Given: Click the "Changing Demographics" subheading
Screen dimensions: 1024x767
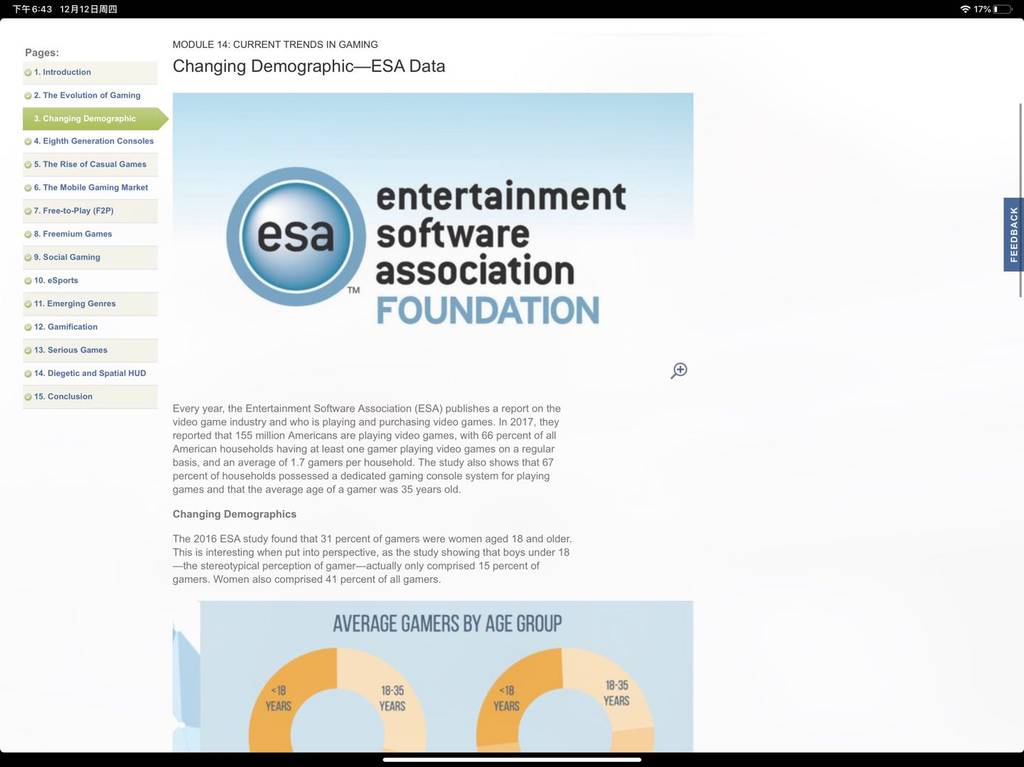Looking at the screenshot, I should pos(234,514).
